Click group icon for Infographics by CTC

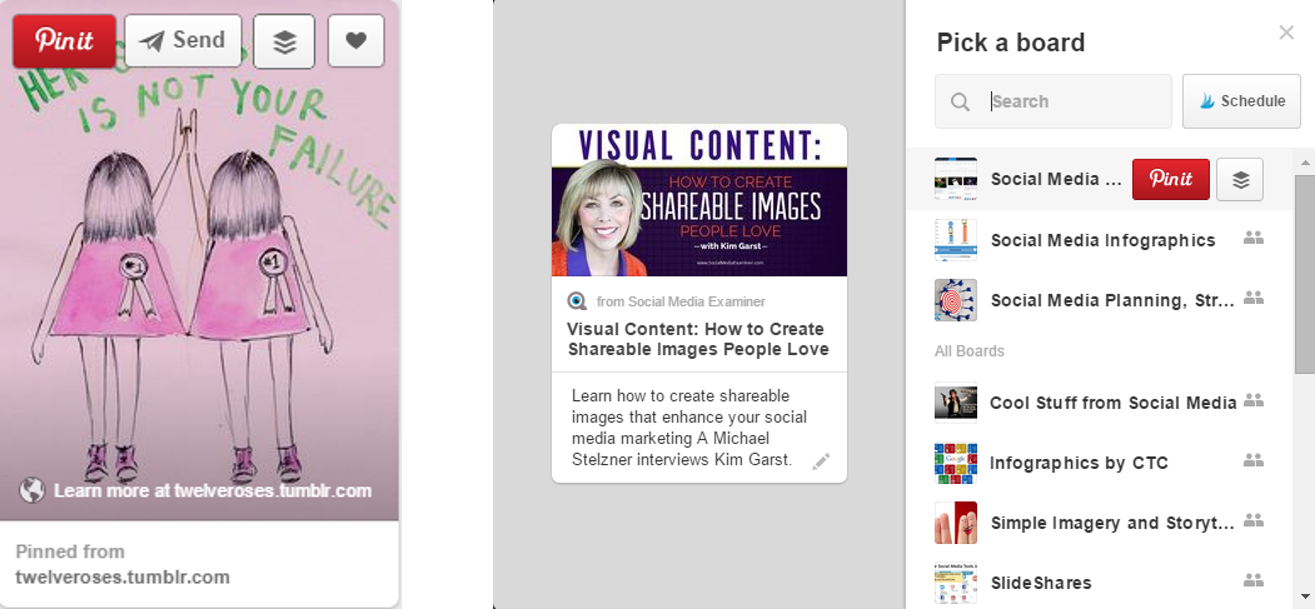coord(1253,461)
